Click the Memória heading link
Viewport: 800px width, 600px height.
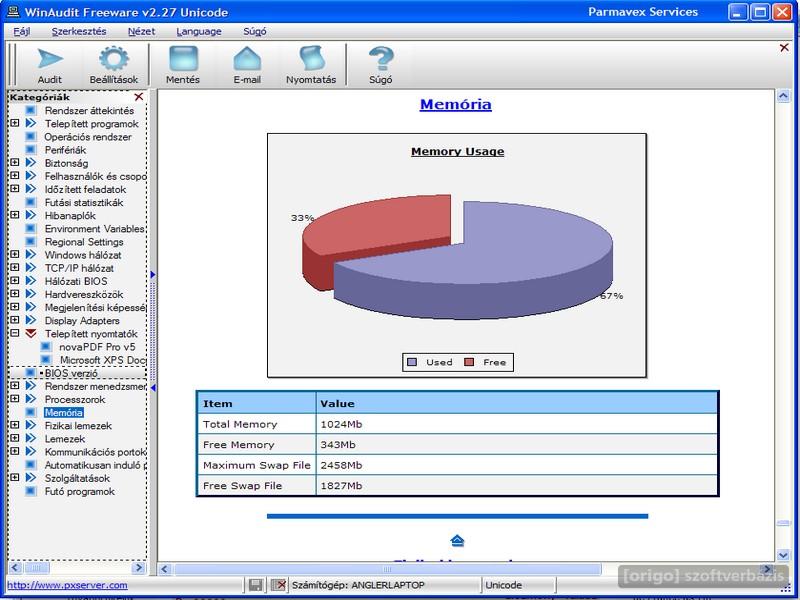(456, 104)
